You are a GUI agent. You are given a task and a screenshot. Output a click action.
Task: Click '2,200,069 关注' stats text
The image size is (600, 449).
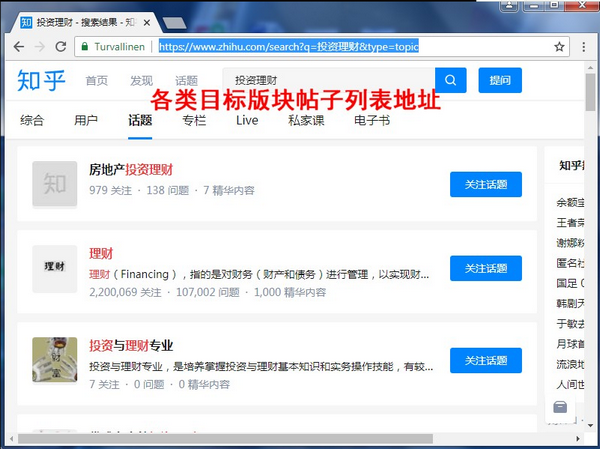[x=125, y=292]
